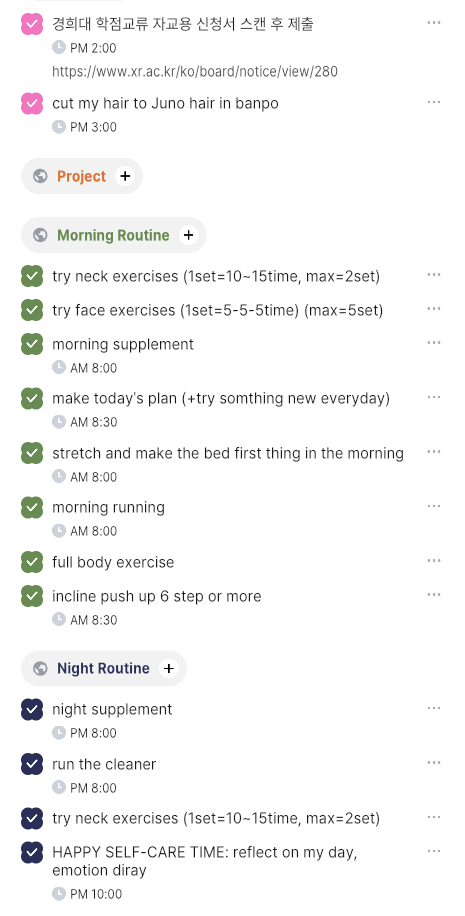Open three-dot menu for run the cleaner

tap(433, 763)
